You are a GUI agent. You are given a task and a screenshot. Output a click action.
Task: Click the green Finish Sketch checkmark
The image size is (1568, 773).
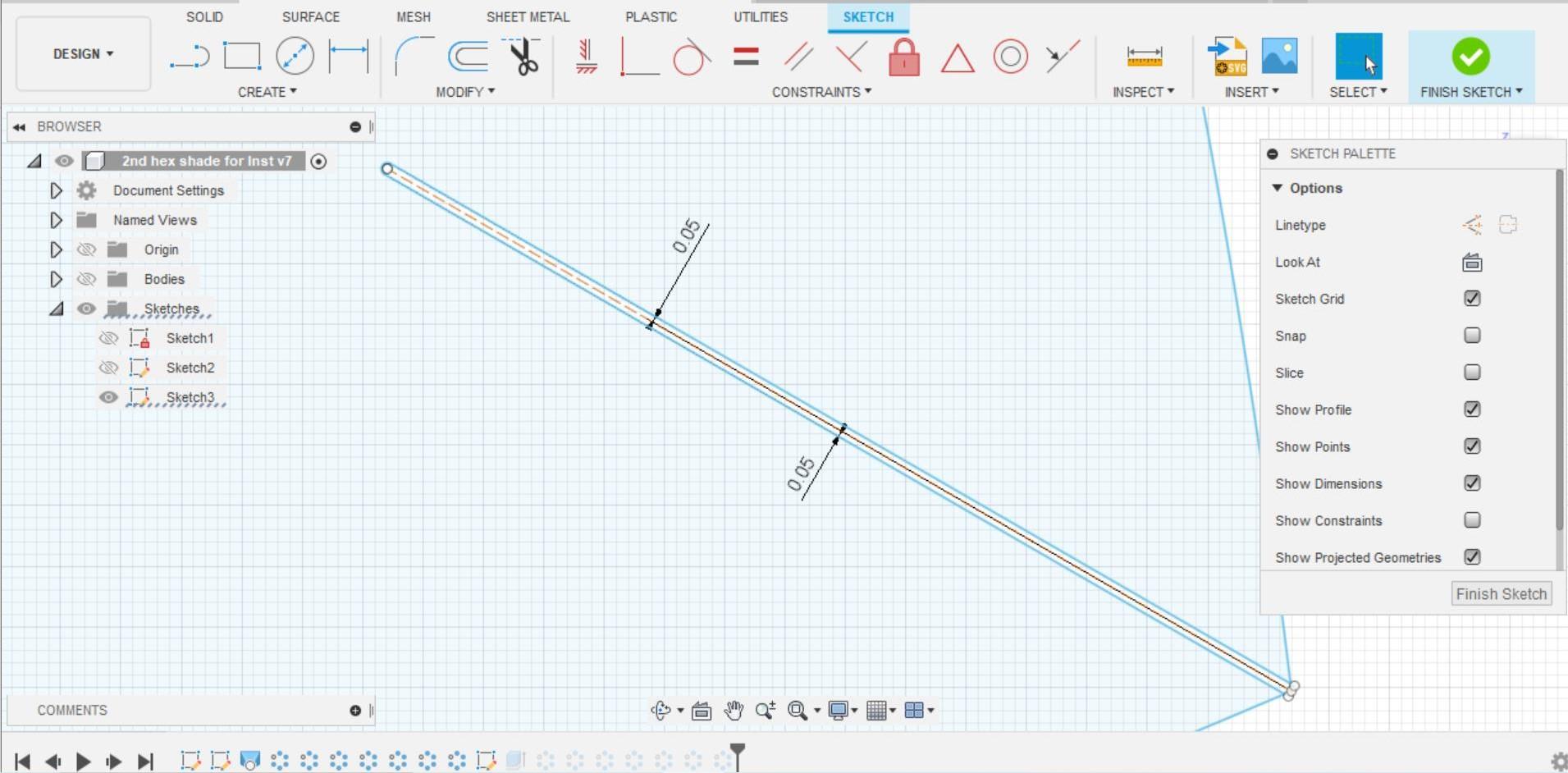(1470, 56)
